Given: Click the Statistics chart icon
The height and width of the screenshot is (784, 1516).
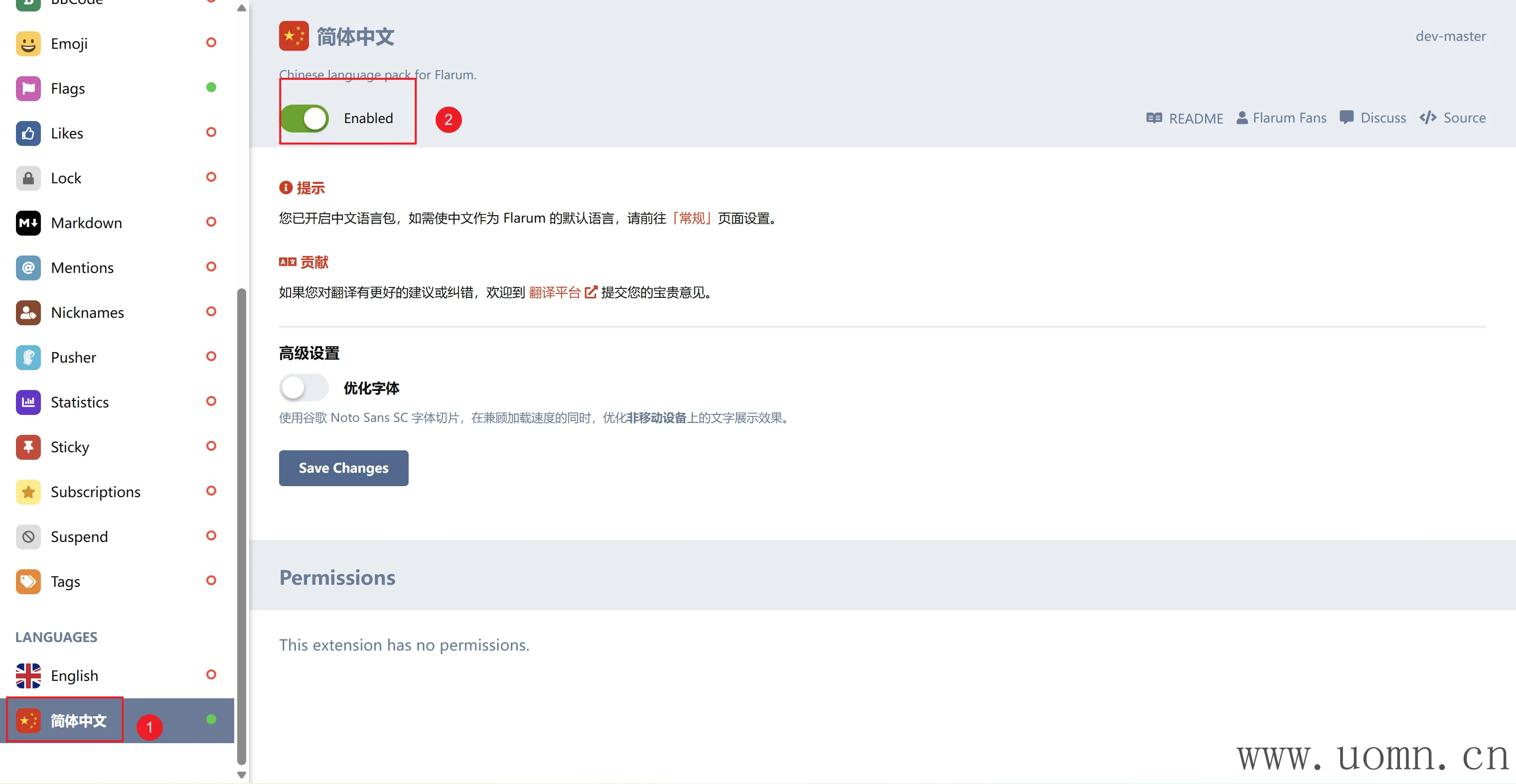Looking at the screenshot, I should [28, 402].
